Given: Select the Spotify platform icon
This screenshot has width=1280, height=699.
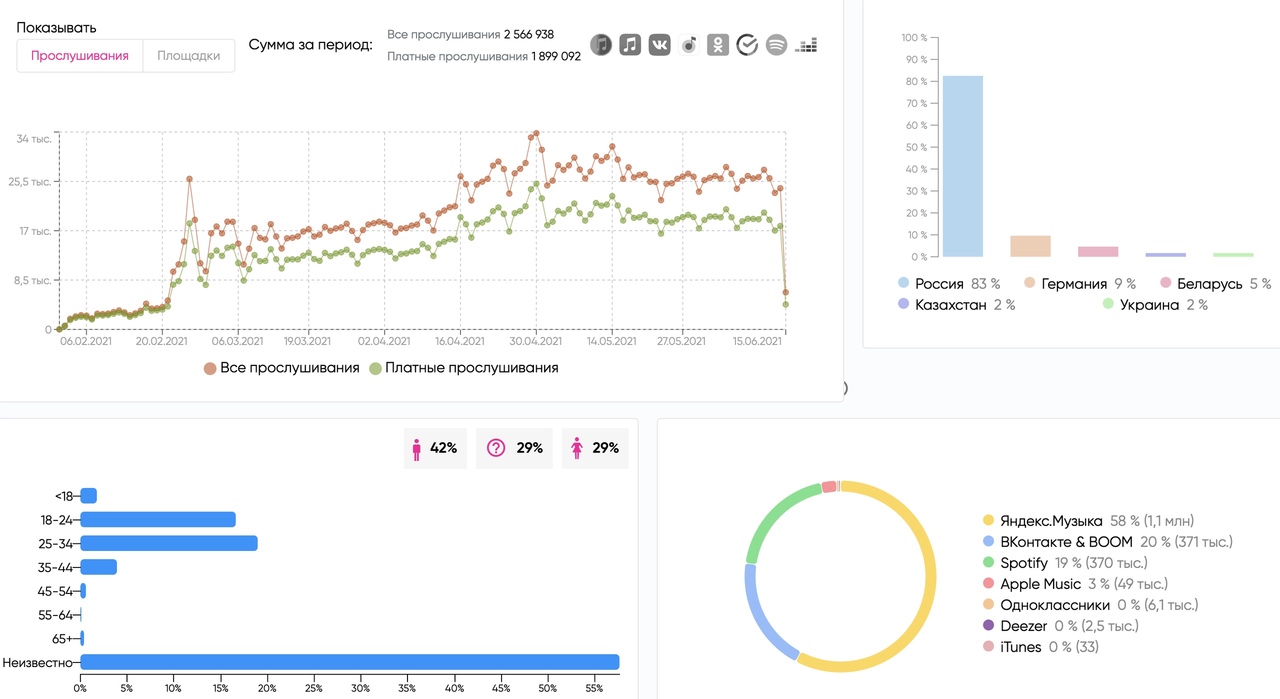Looking at the screenshot, I should (x=776, y=45).
